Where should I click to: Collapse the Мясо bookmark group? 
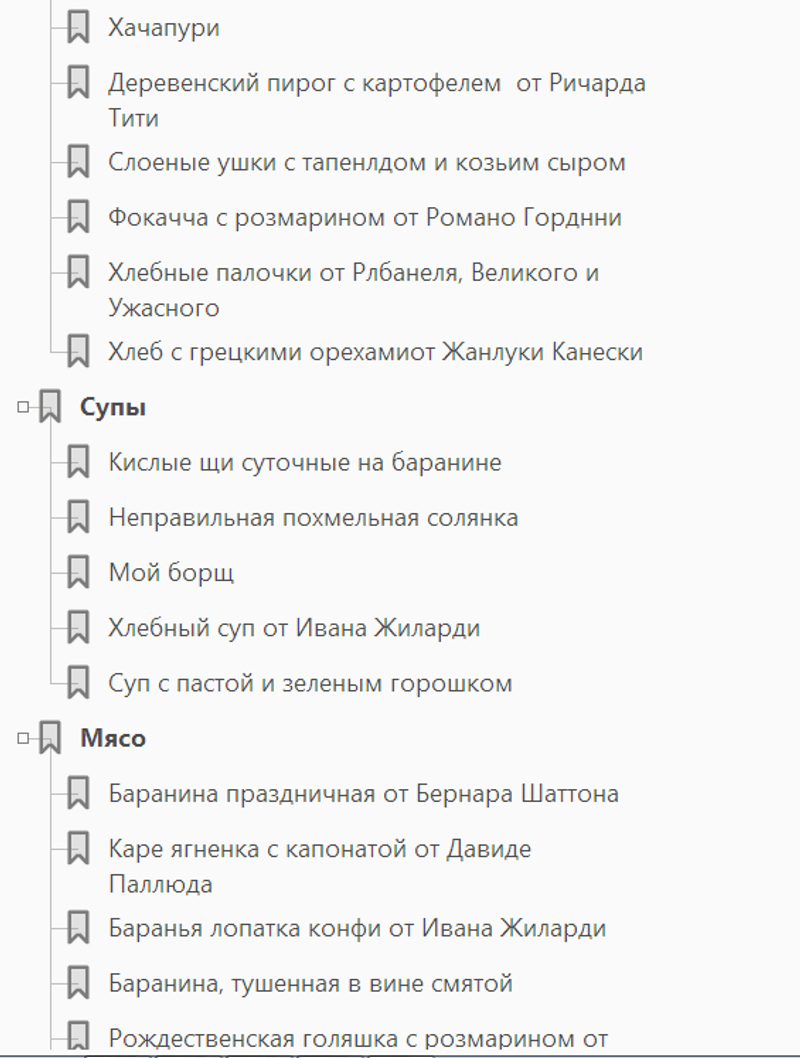point(23,738)
